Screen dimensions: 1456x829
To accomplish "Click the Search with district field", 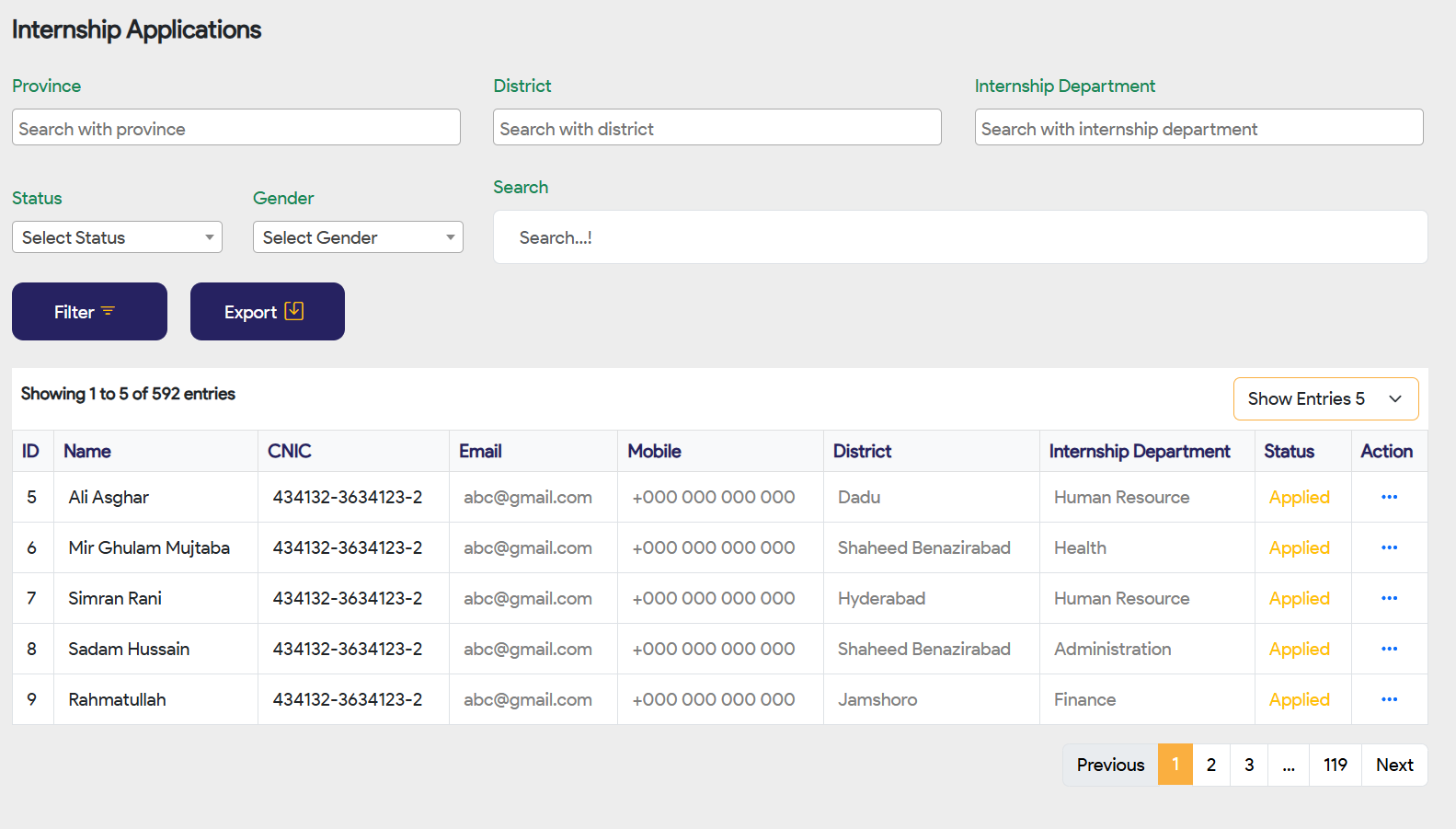I will pyautogui.click(x=717, y=128).
